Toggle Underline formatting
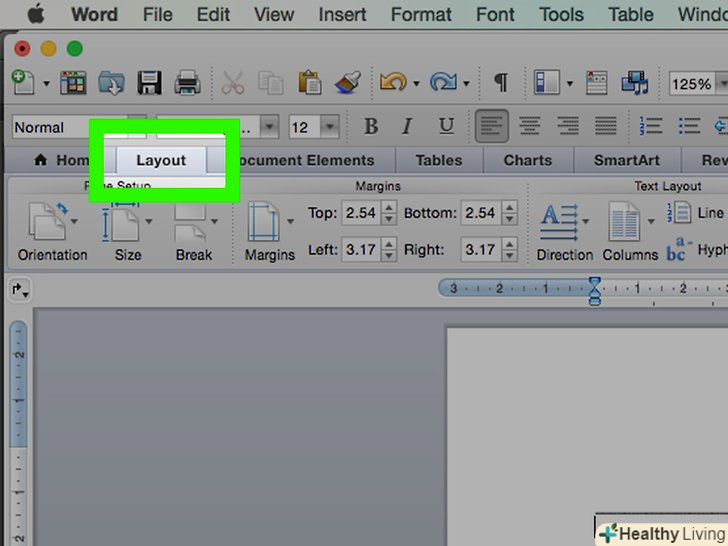The image size is (728, 546). coord(446,126)
